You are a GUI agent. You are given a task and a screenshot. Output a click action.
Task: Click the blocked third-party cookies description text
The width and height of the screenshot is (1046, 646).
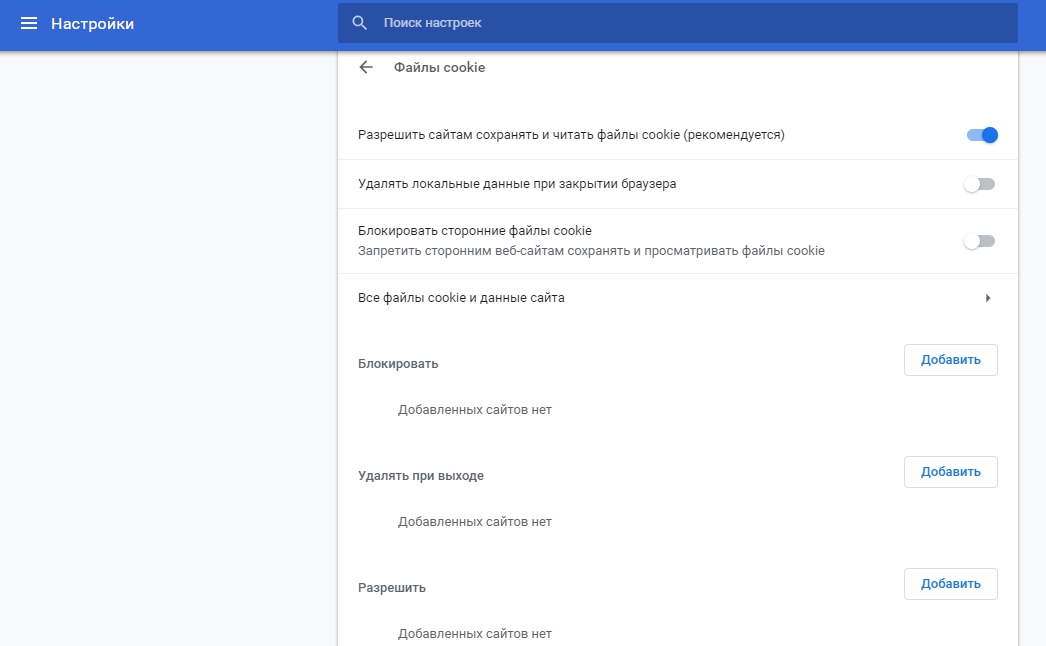point(592,250)
